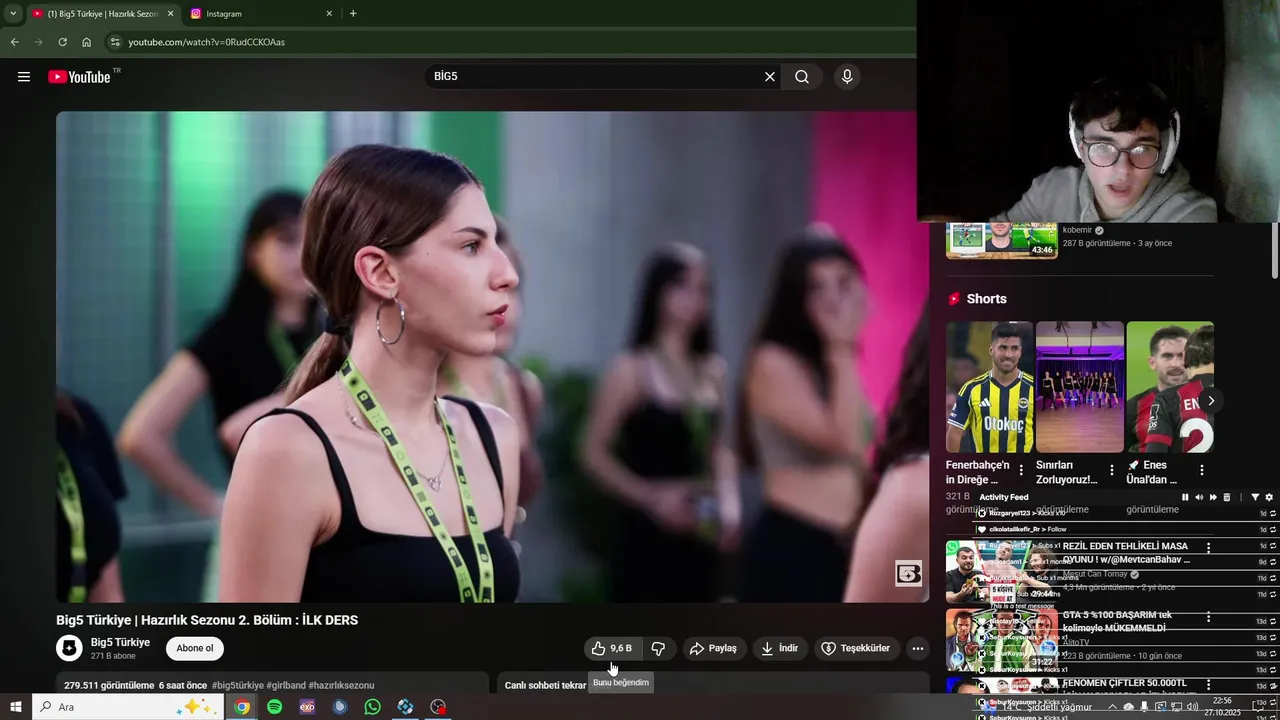Open options for the Fenerbahçe Short
Viewport: 1280px width, 720px height.
coord(1021,470)
